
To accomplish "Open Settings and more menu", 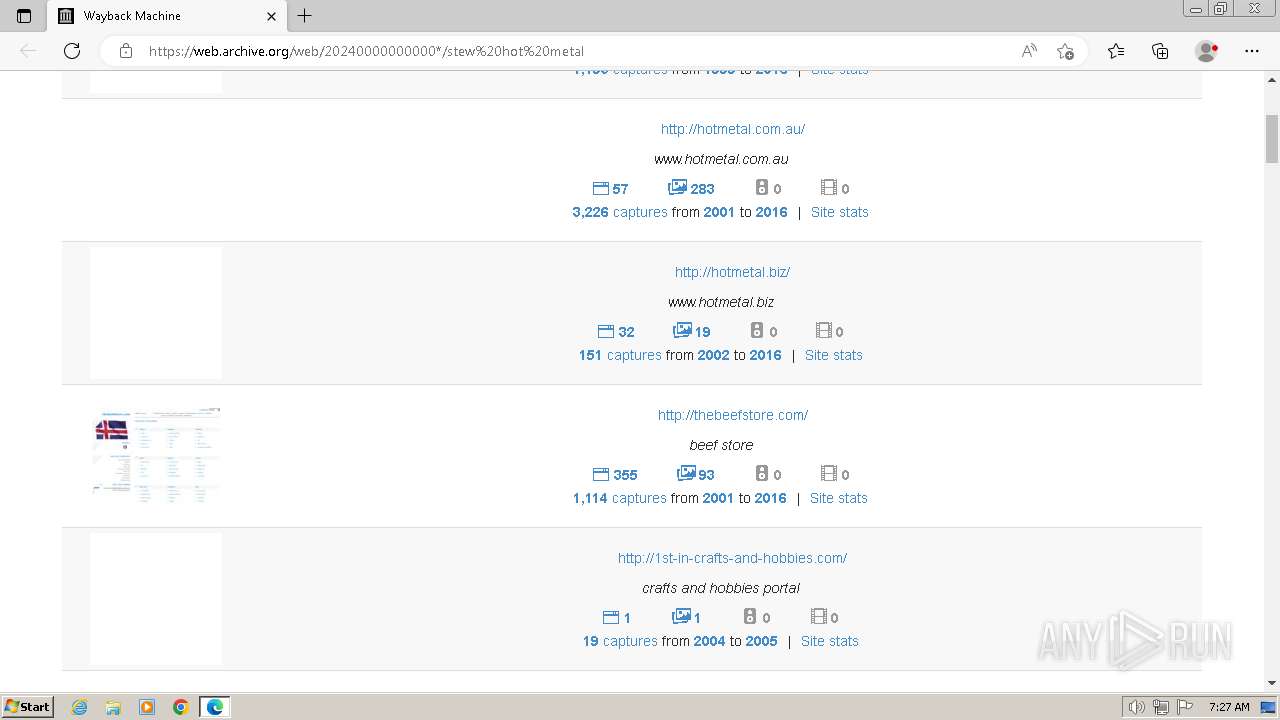I will (x=1252, y=51).
